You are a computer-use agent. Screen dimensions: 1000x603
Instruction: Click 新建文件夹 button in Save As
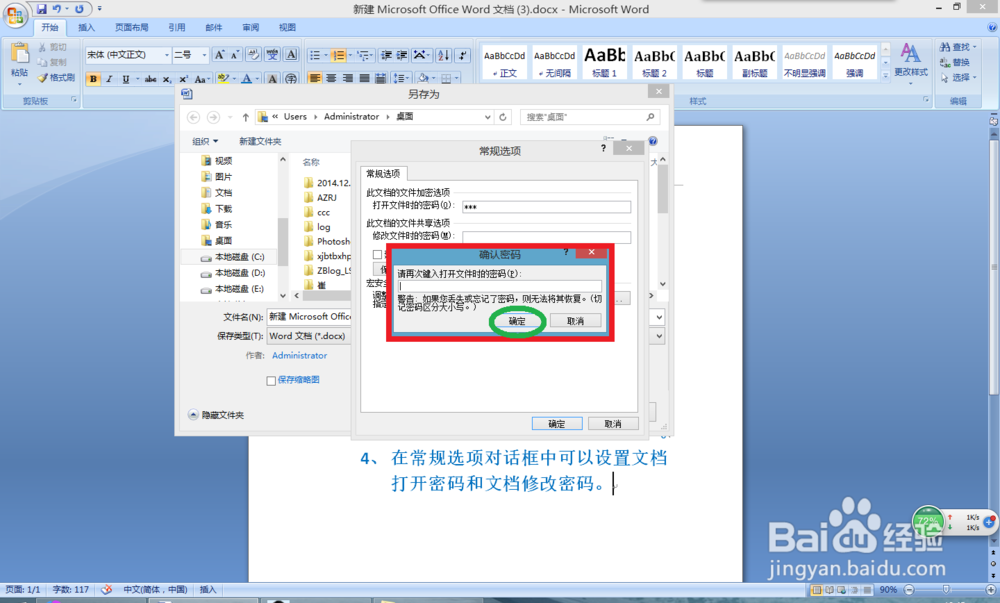260,141
